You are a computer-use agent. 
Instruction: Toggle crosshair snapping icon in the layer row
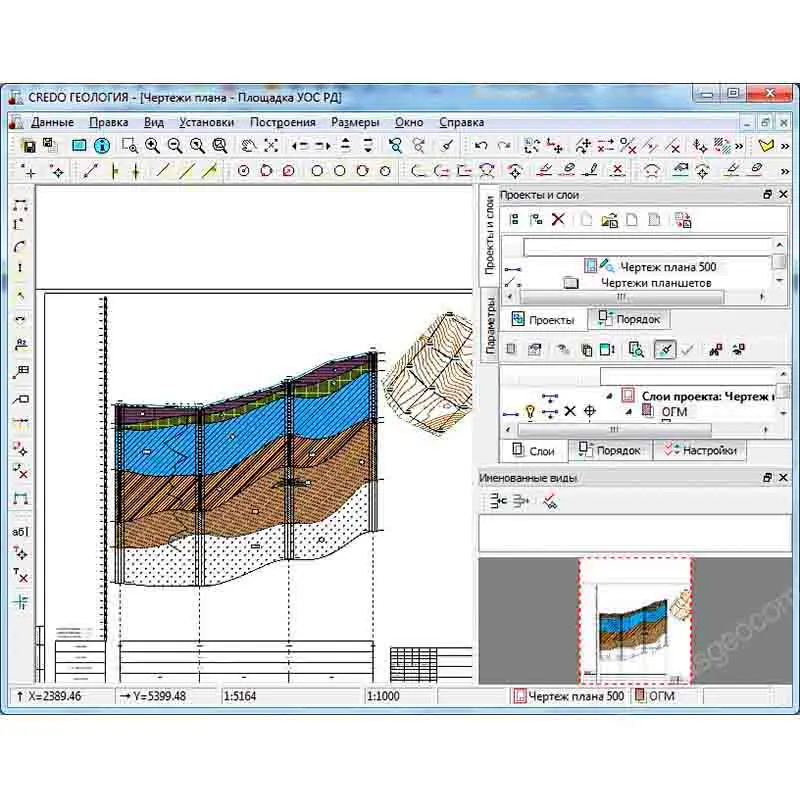(590, 411)
